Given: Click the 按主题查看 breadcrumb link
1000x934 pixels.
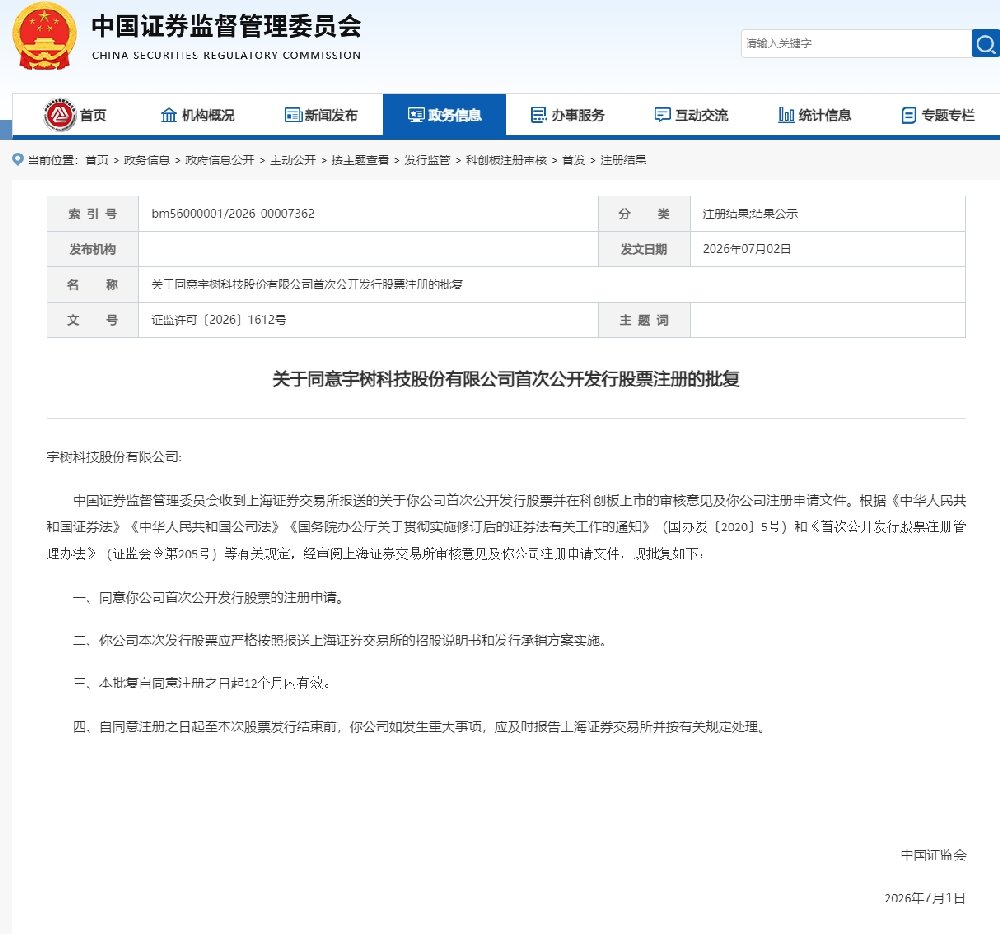Looking at the screenshot, I should 360,160.
